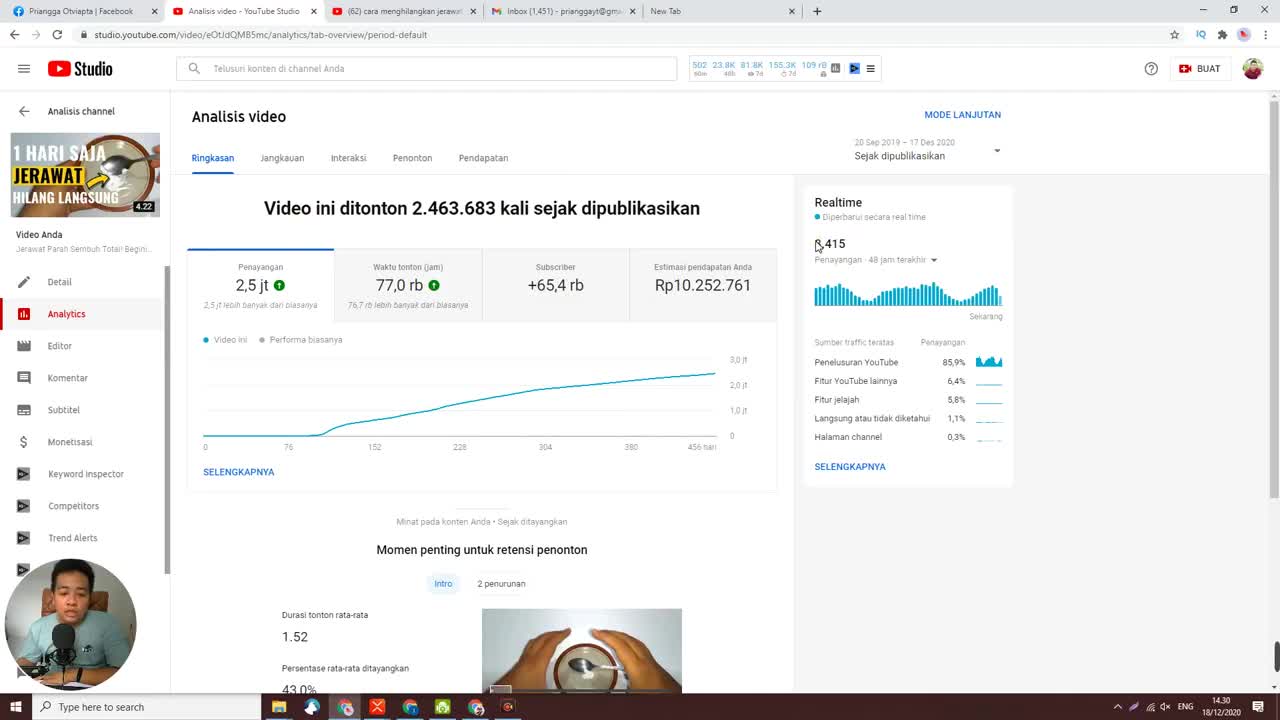Switch to the Ringkasan tab
The image size is (1280, 720).
pos(213,158)
